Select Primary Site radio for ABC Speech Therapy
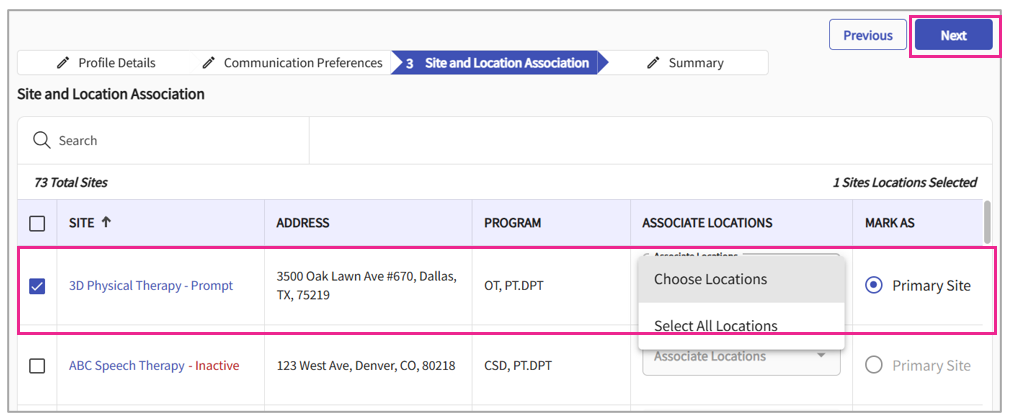This screenshot has height=420, width=1015. (874, 366)
